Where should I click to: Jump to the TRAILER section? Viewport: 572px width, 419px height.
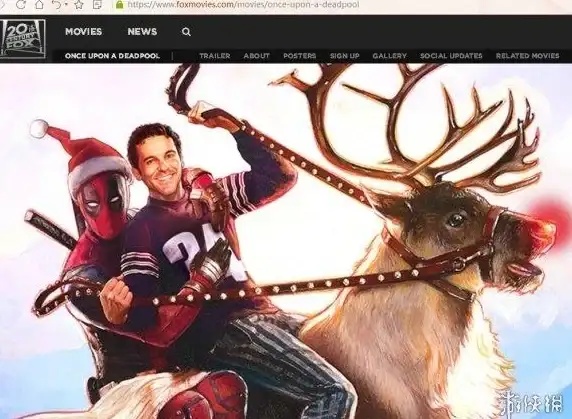[215, 56]
